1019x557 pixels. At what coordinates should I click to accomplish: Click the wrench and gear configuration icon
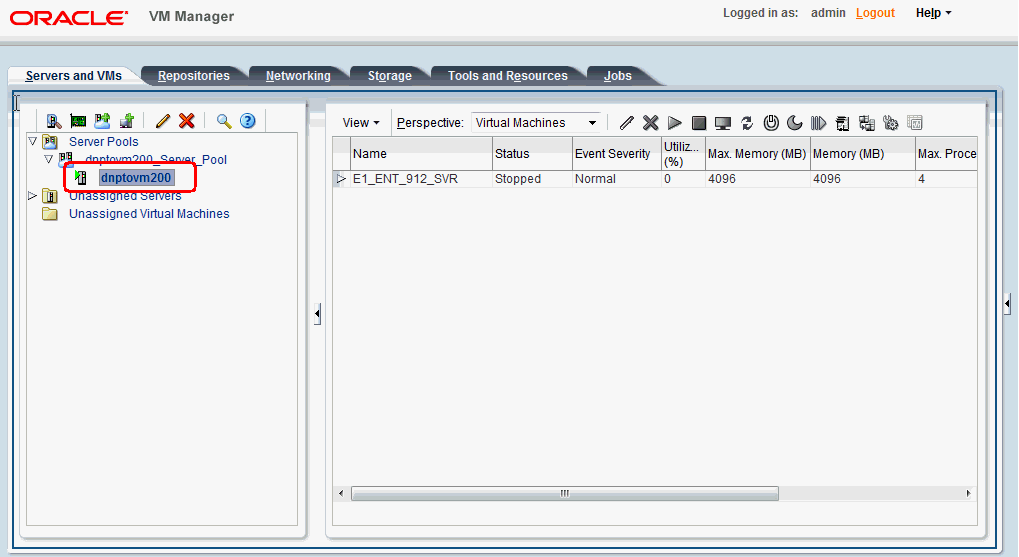(890, 123)
